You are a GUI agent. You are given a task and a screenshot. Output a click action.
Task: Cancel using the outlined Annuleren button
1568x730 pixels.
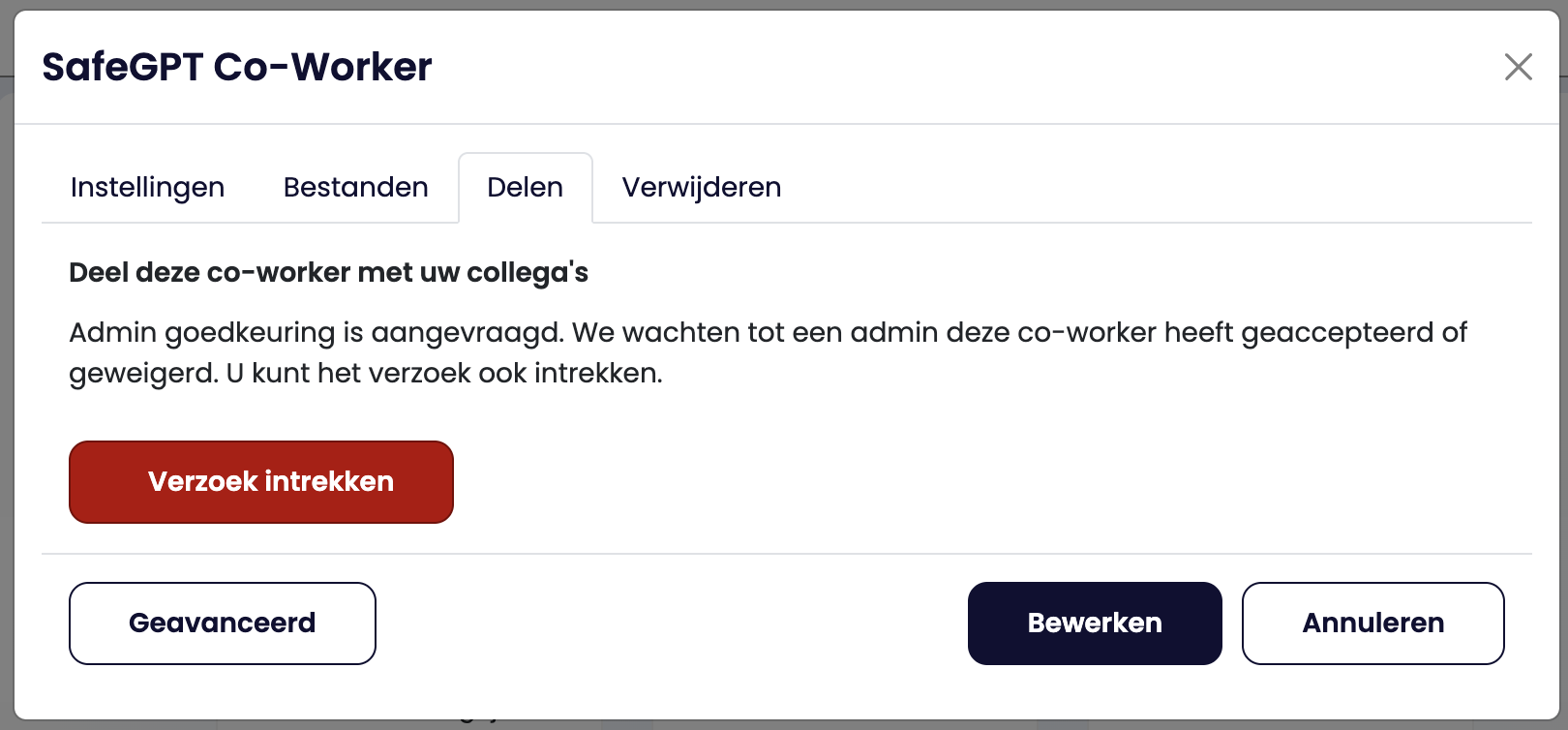click(1372, 624)
